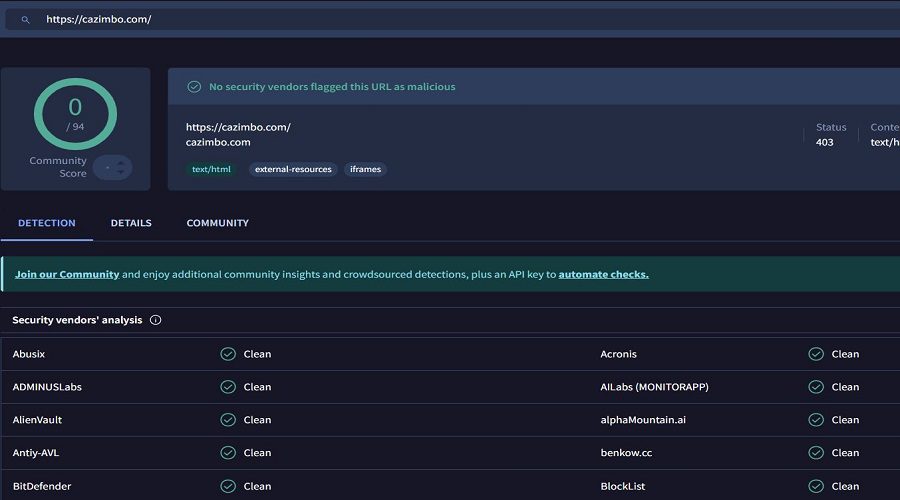Viewport: 900px width, 500px height.
Task: Click the Antiy-AVL Clean check icon
Action: tap(228, 452)
